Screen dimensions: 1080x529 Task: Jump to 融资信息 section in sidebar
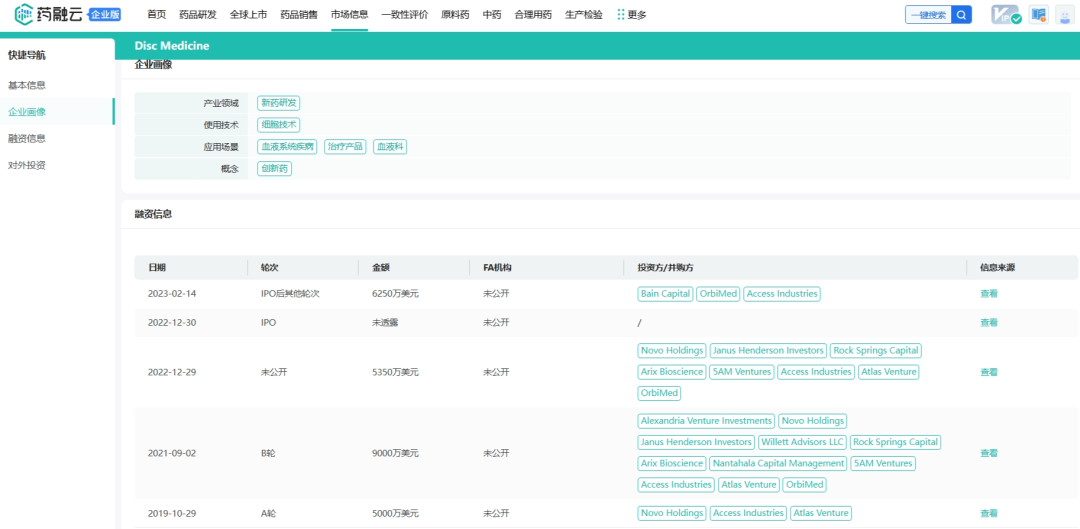27,139
